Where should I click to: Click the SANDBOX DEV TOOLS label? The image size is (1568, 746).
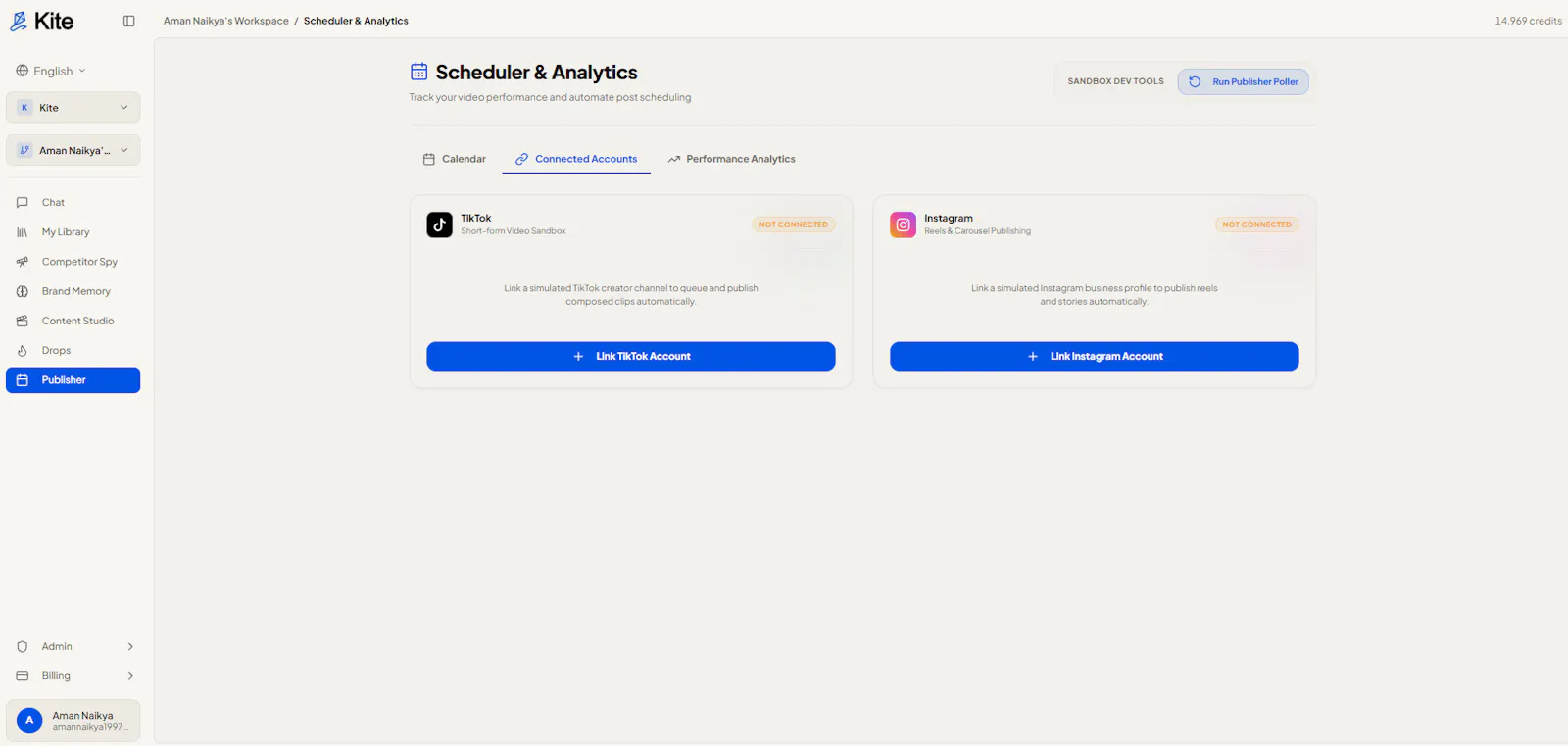(x=1116, y=81)
